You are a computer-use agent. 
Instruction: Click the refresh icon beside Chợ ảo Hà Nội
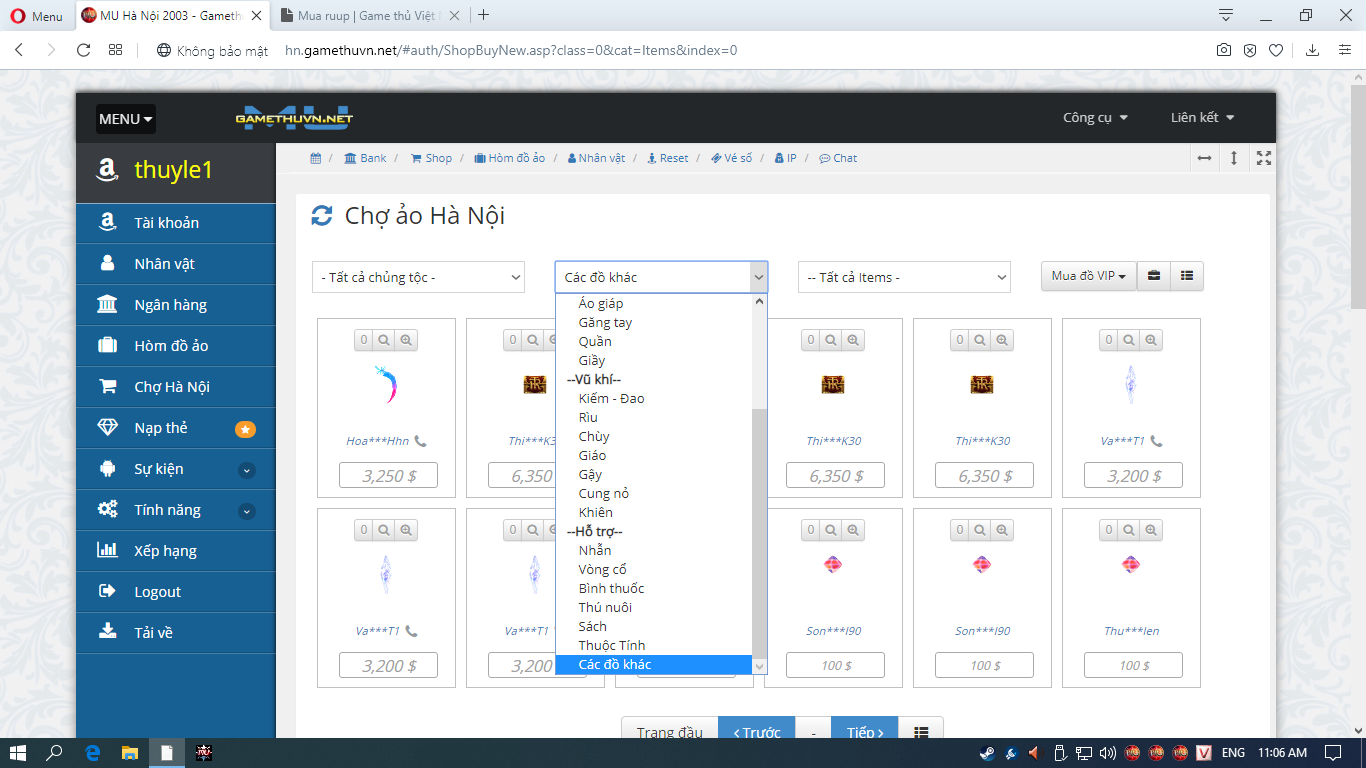click(x=321, y=215)
